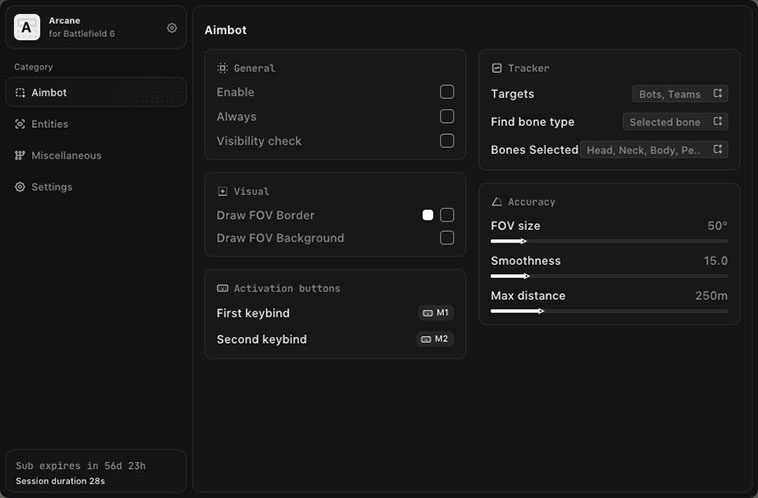Screen dimensions: 758x498
Task: Click the Tracker section header icon
Action: (497, 68)
